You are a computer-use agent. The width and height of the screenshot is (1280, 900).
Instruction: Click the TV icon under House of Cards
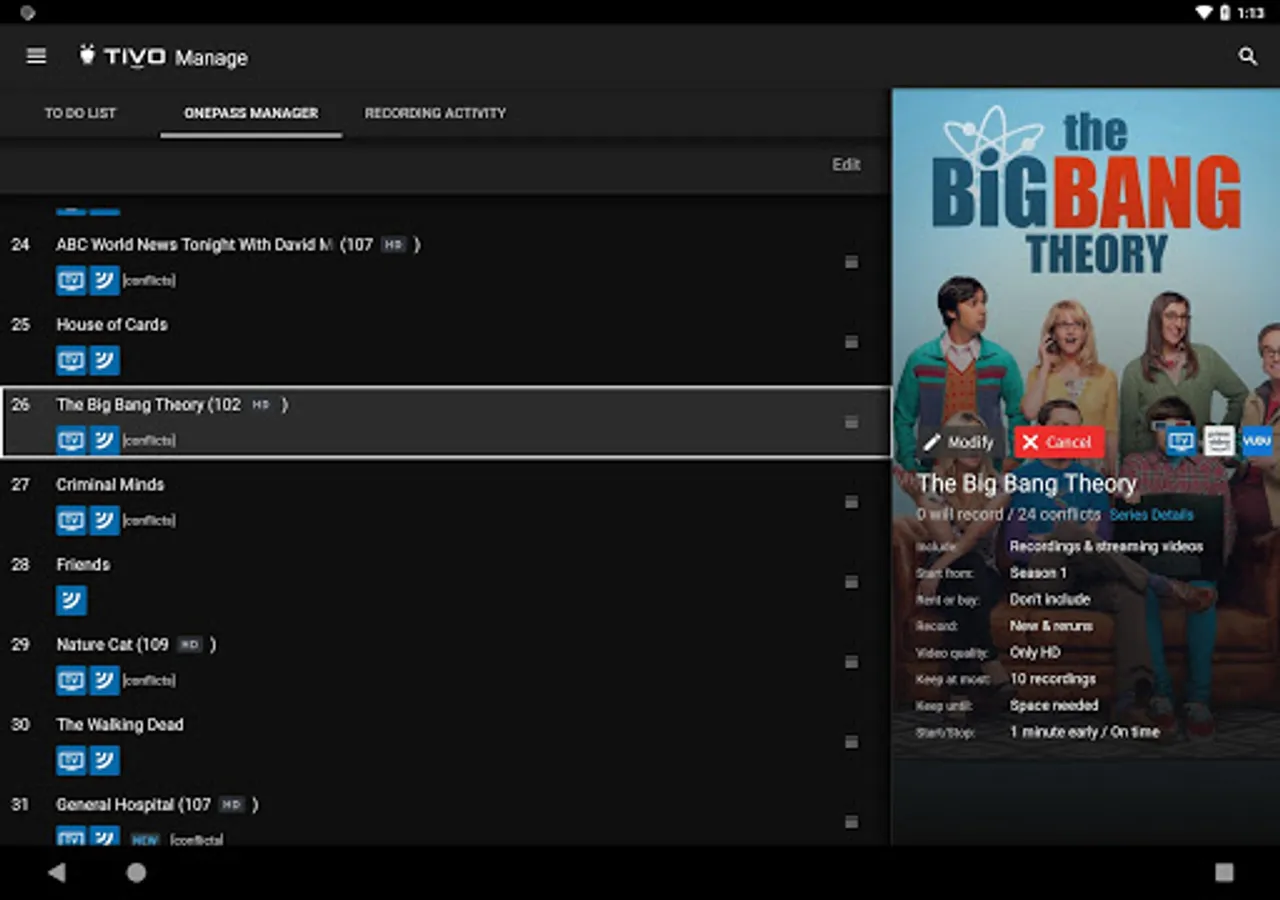tap(71, 360)
